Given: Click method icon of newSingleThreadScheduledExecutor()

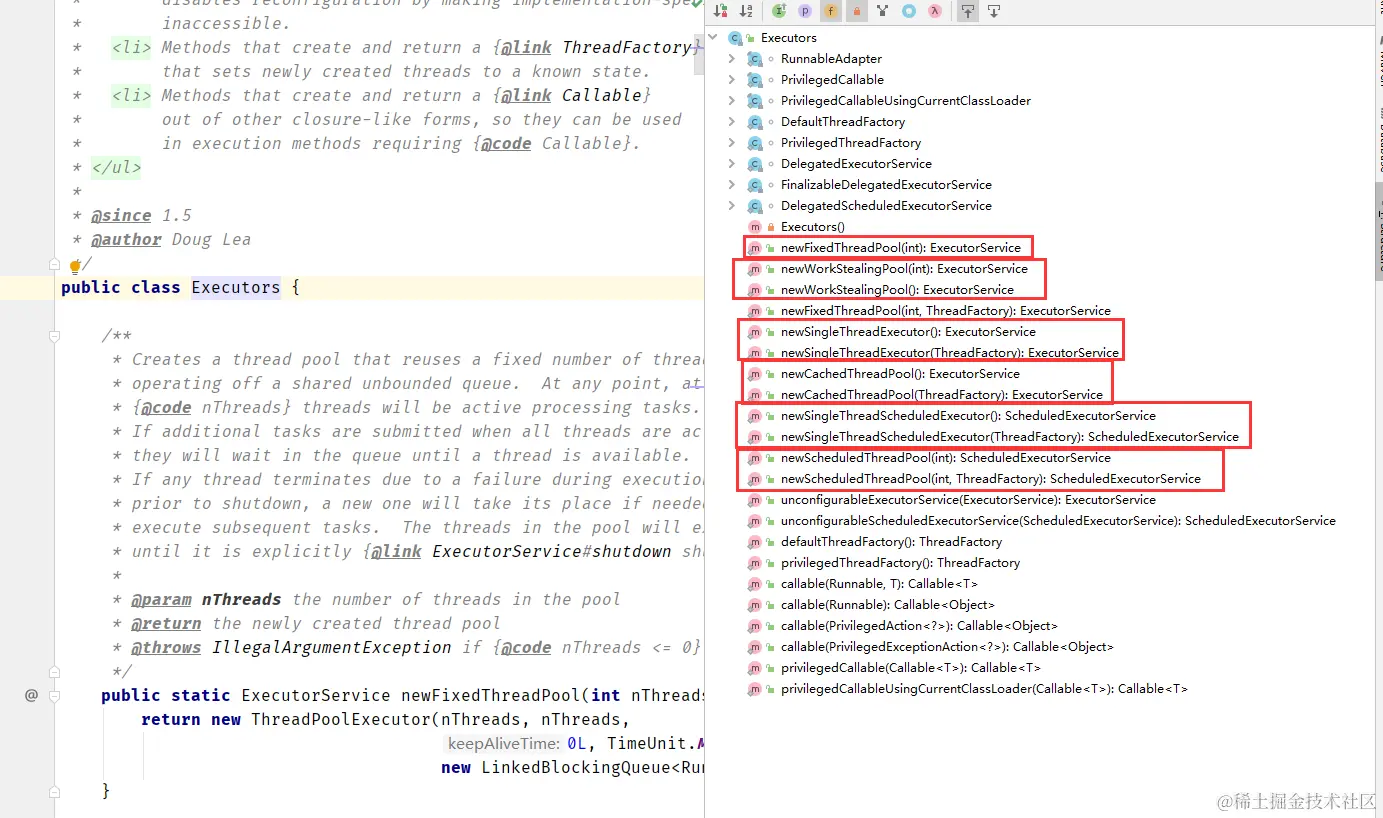Looking at the screenshot, I should tap(755, 416).
